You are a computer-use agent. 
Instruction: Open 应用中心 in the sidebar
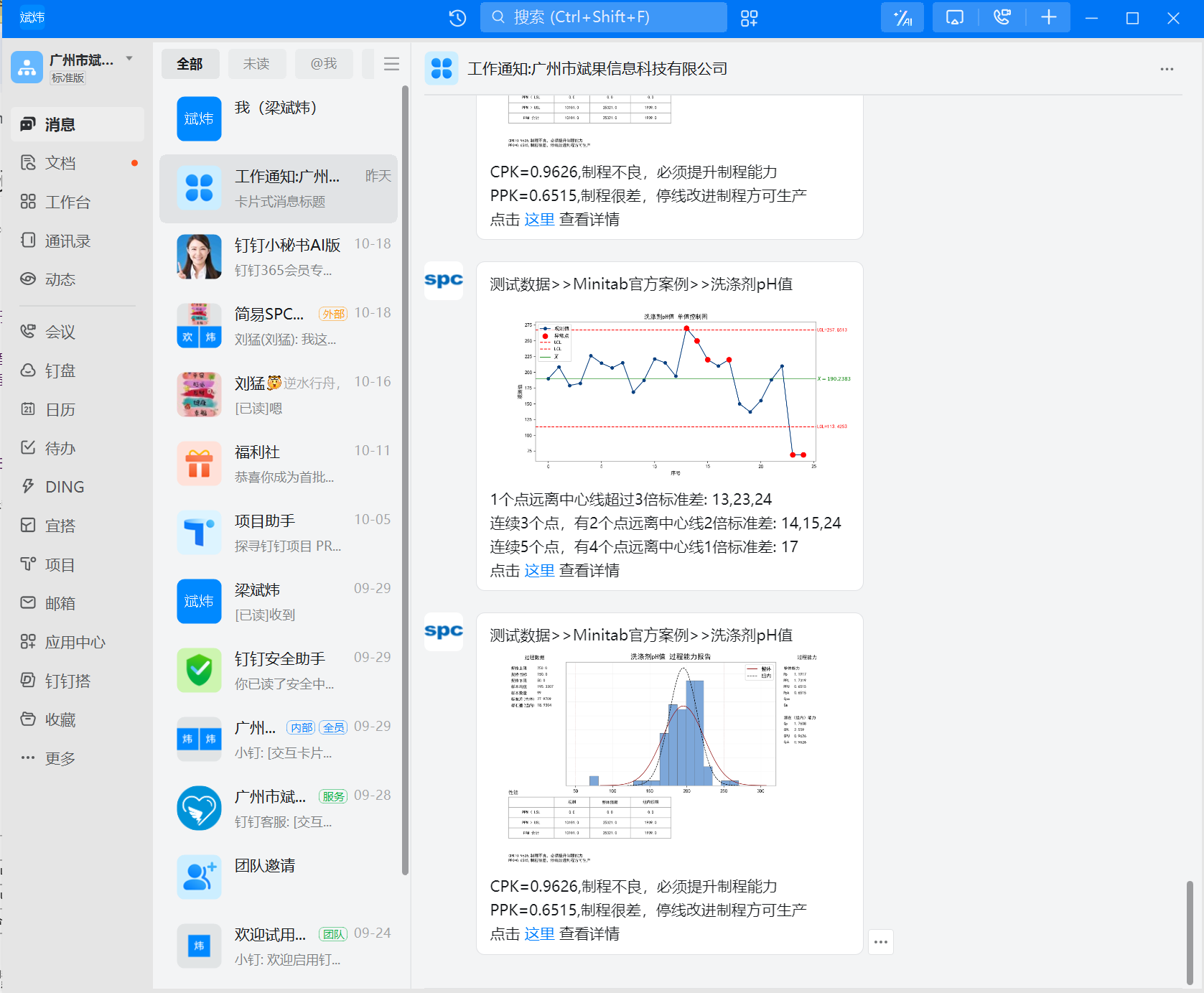(x=78, y=642)
